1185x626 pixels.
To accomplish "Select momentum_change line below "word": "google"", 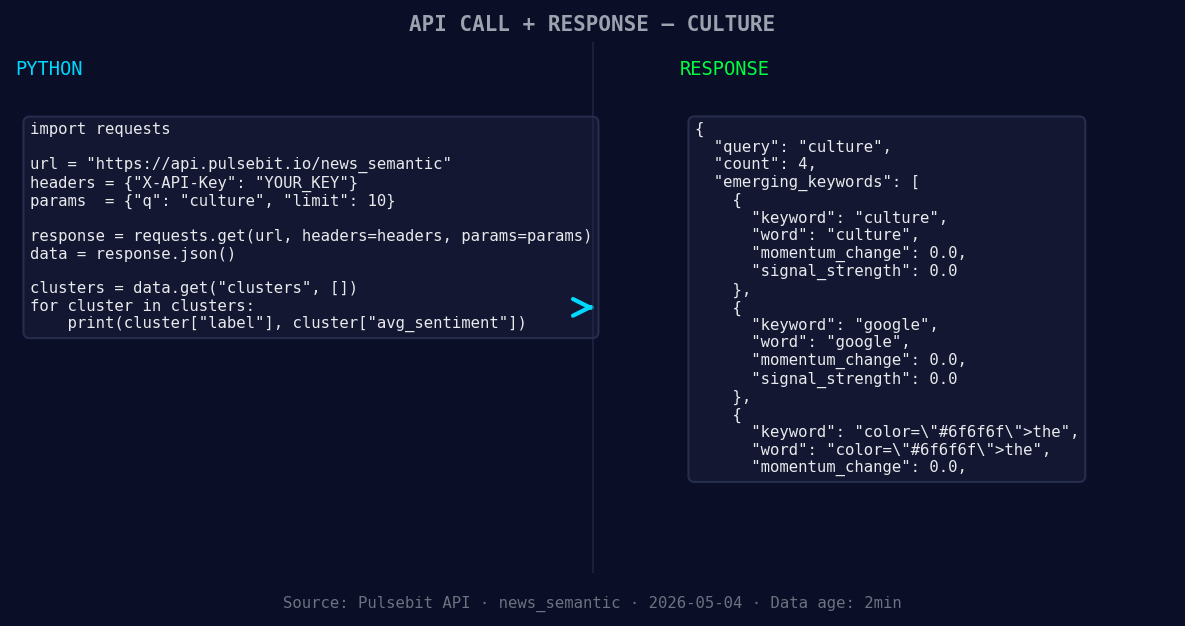I will pos(859,361).
